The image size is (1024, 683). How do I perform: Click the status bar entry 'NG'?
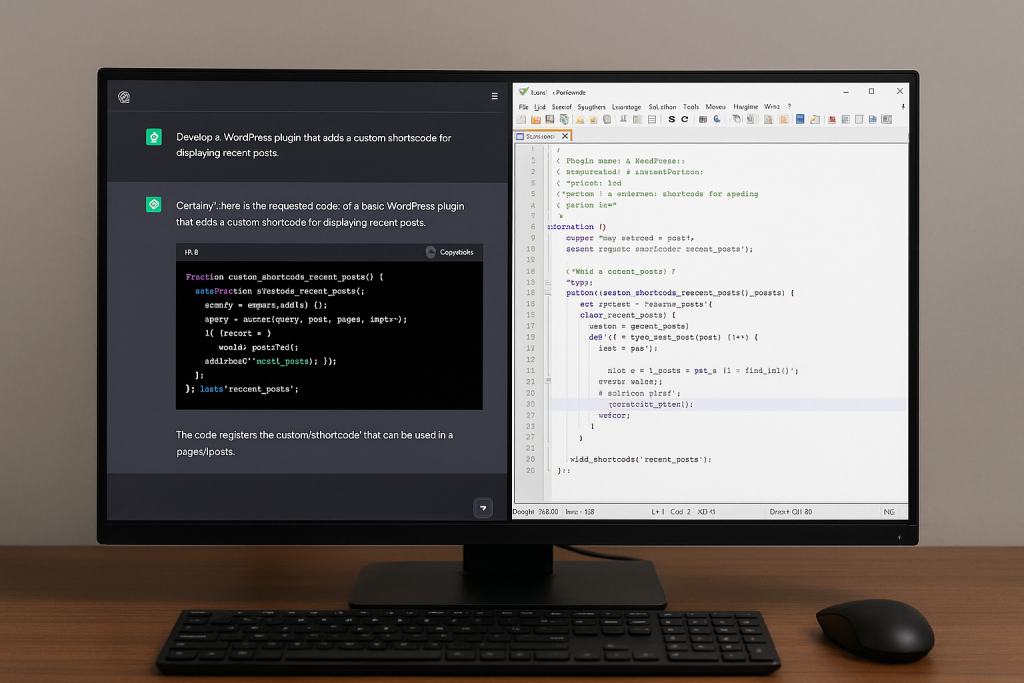889,512
